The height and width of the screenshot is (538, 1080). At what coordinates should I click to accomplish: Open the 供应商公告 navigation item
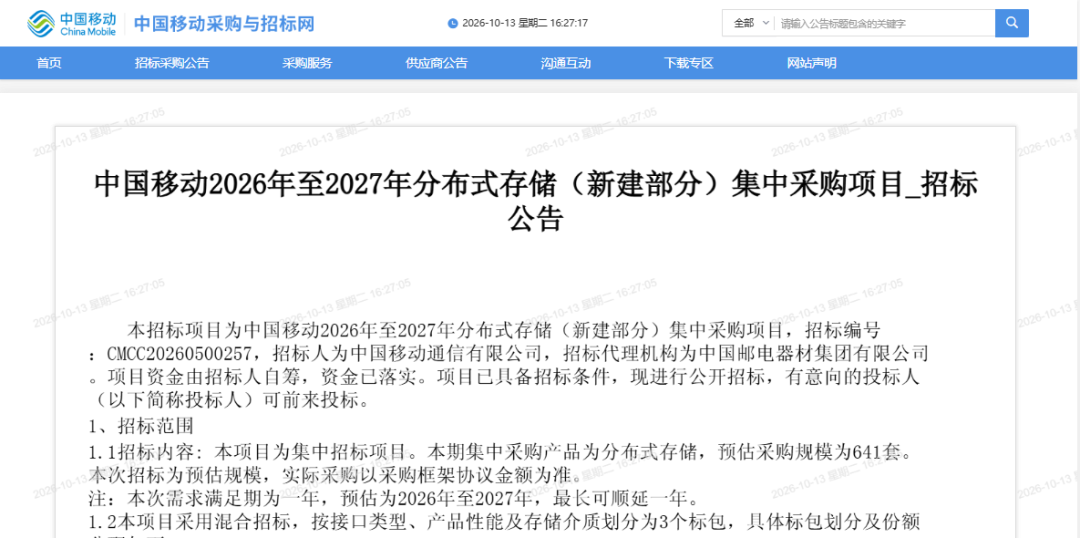[x=437, y=63]
